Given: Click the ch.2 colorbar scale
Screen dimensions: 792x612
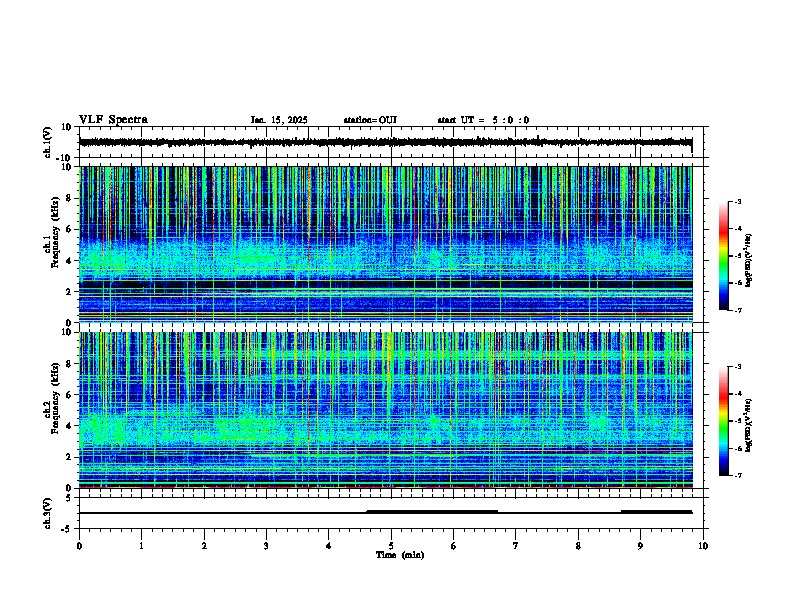Looking at the screenshot, I should 723,421.
